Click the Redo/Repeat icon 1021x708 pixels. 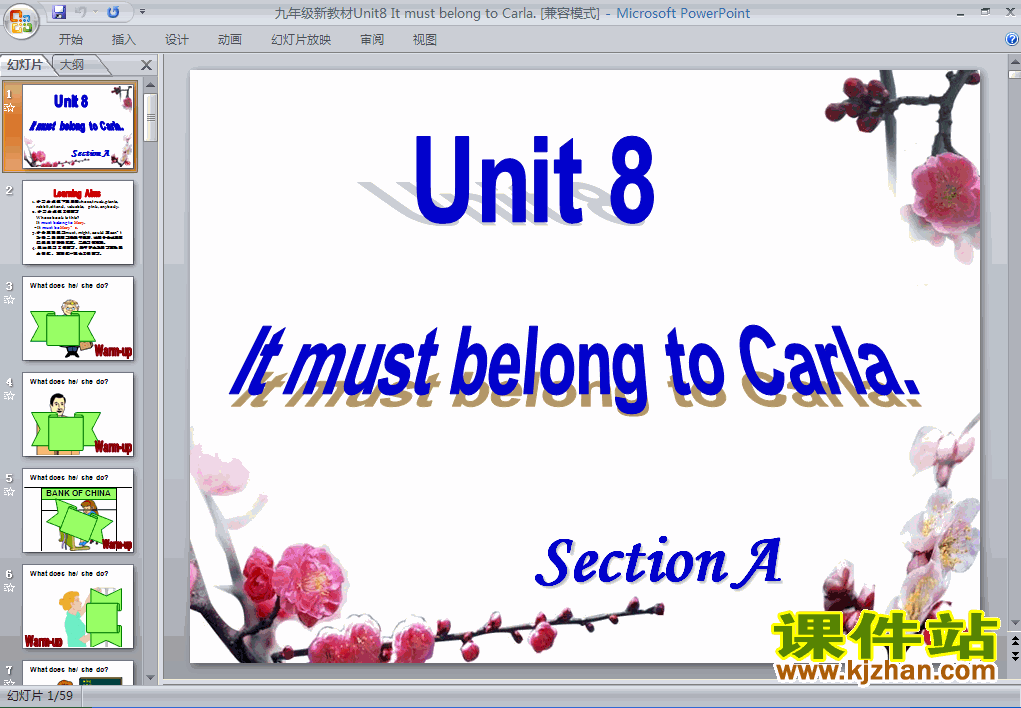[x=113, y=12]
